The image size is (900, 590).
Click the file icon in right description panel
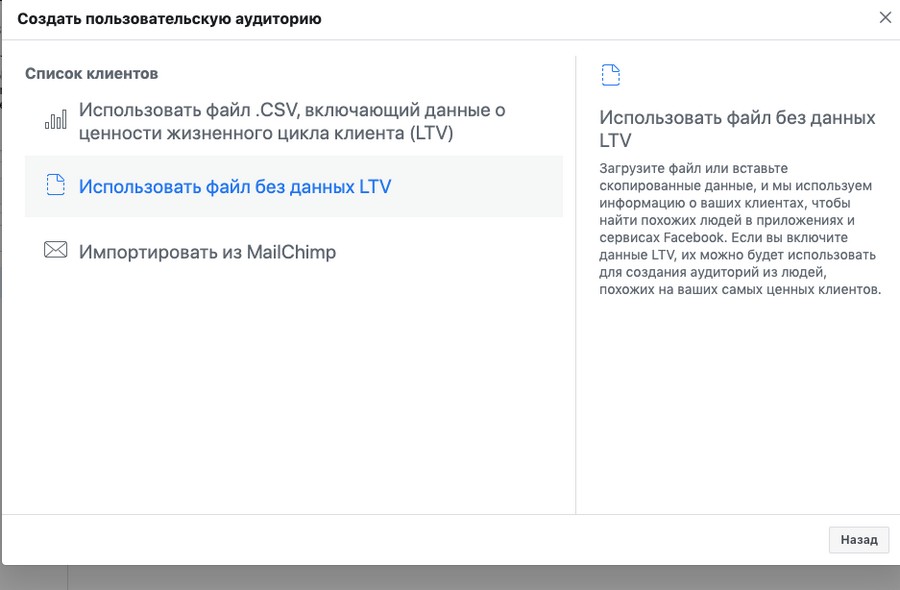coord(611,75)
